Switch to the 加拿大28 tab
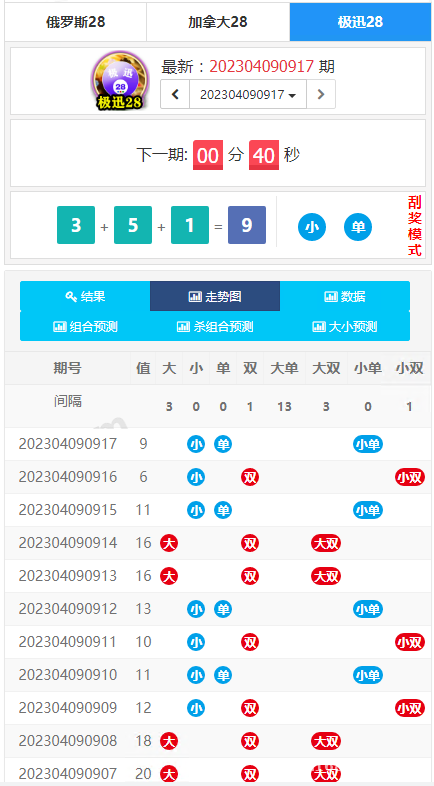The image size is (434, 786). point(218,22)
